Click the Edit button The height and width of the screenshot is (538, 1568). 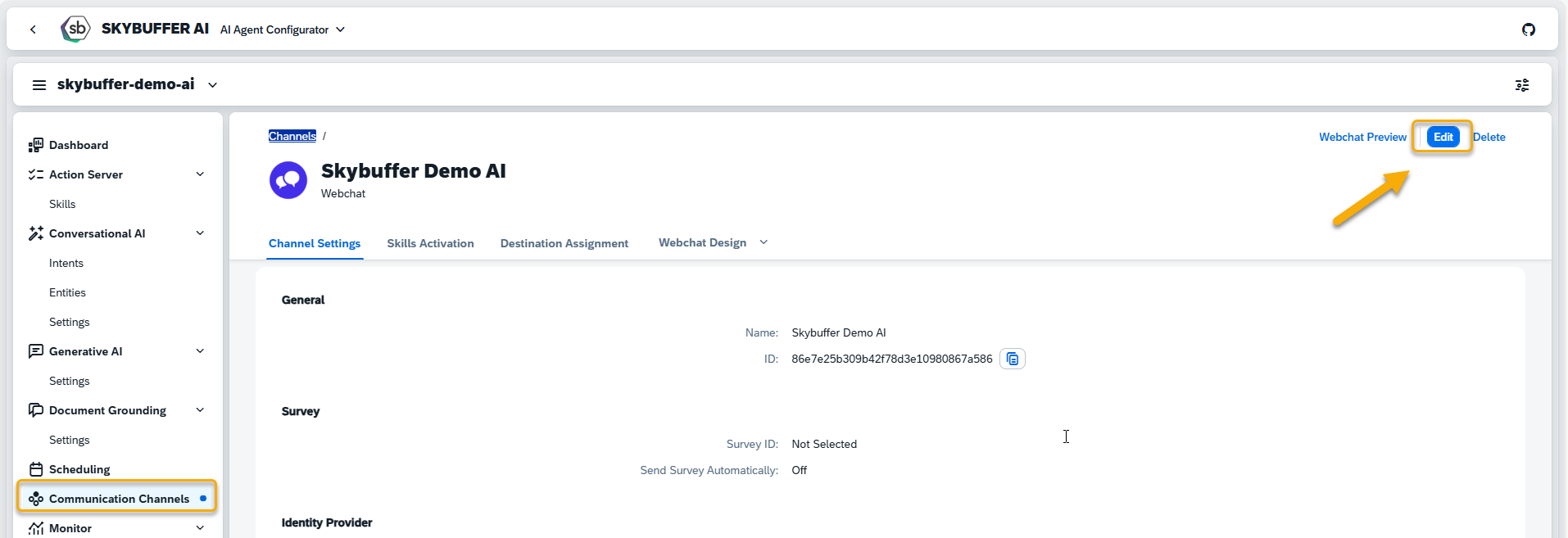click(1443, 137)
